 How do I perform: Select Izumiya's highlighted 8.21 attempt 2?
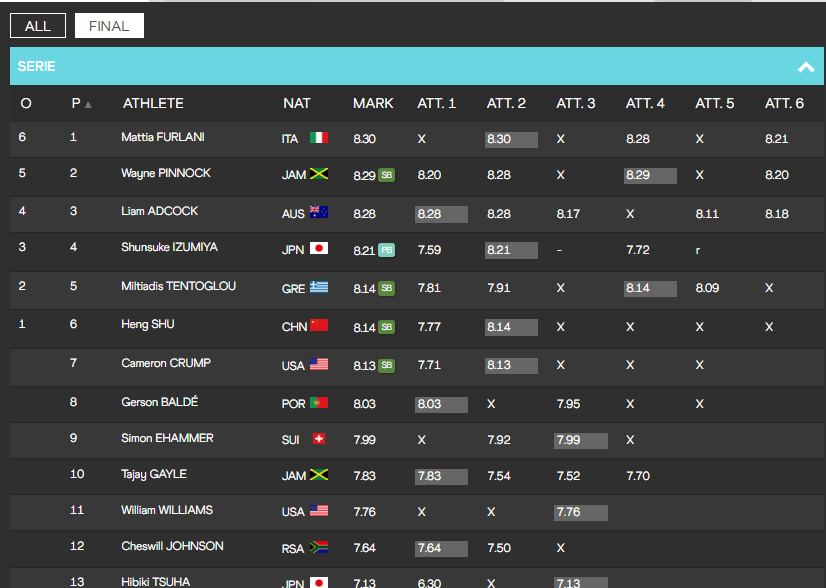pyautogui.click(x=511, y=250)
